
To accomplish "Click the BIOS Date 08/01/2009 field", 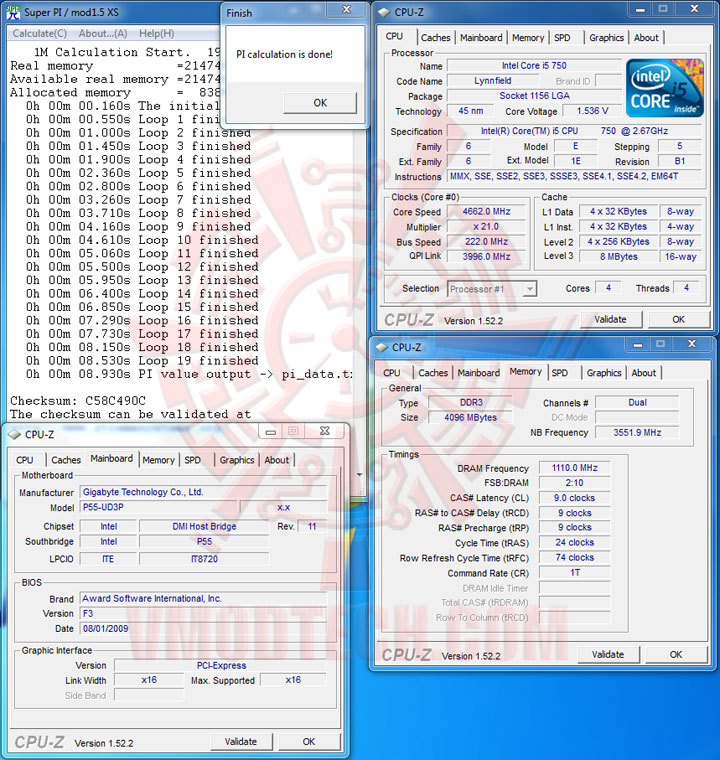I will click(203, 629).
